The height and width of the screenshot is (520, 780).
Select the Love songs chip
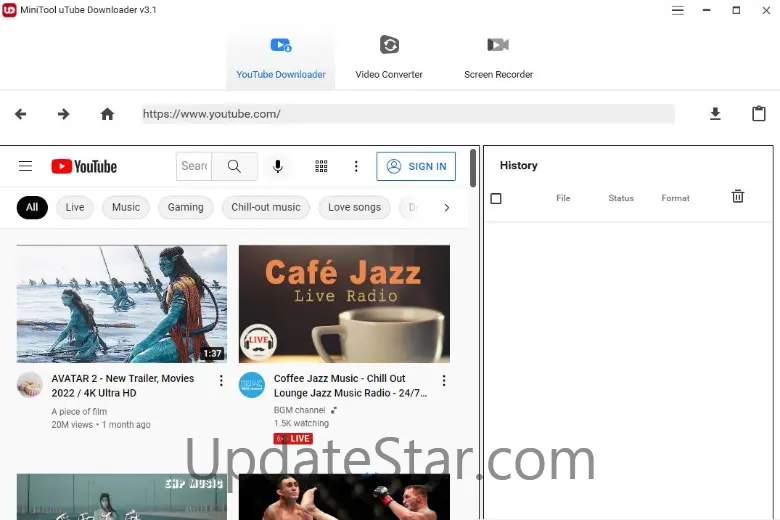[354, 208]
